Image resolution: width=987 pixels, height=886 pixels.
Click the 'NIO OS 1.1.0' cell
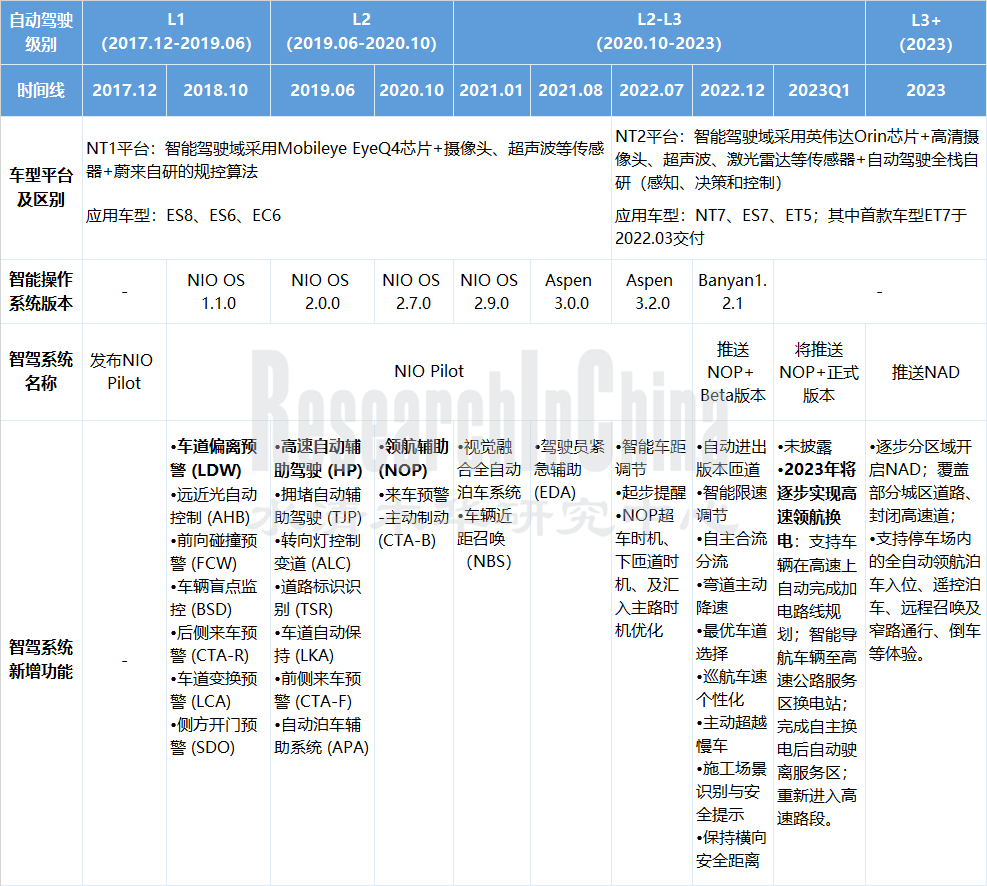(218, 291)
